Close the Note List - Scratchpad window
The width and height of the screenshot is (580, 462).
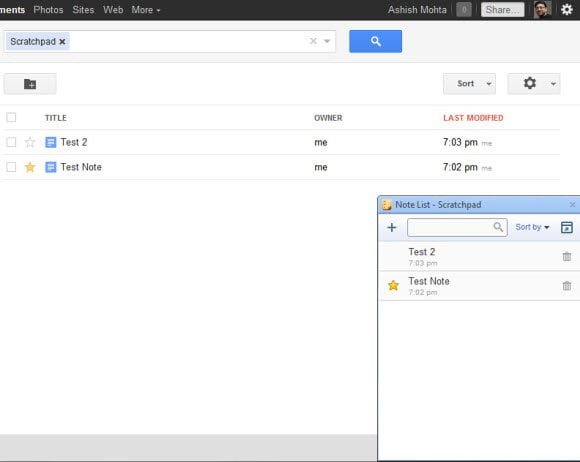(572, 205)
